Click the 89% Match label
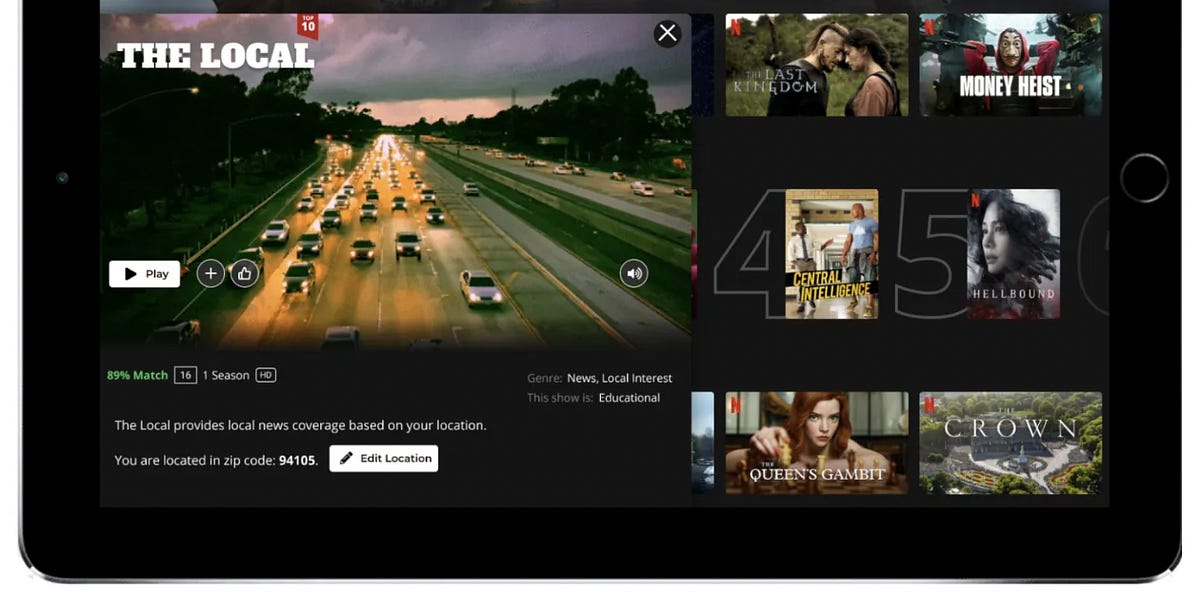 pos(137,375)
